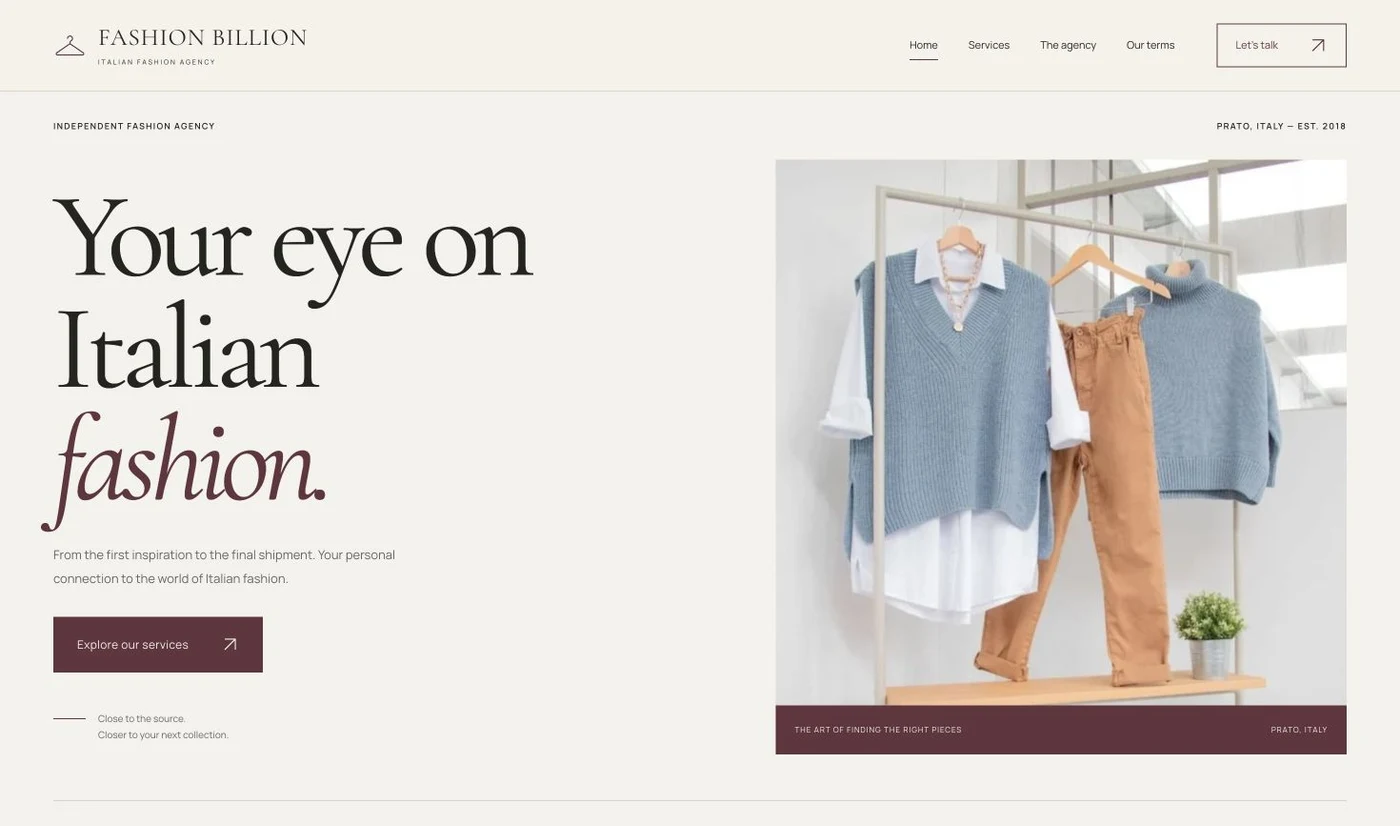Click the arrow icon in Explore our services
Screen dimensions: 1400x826
click(x=230, y=644)
